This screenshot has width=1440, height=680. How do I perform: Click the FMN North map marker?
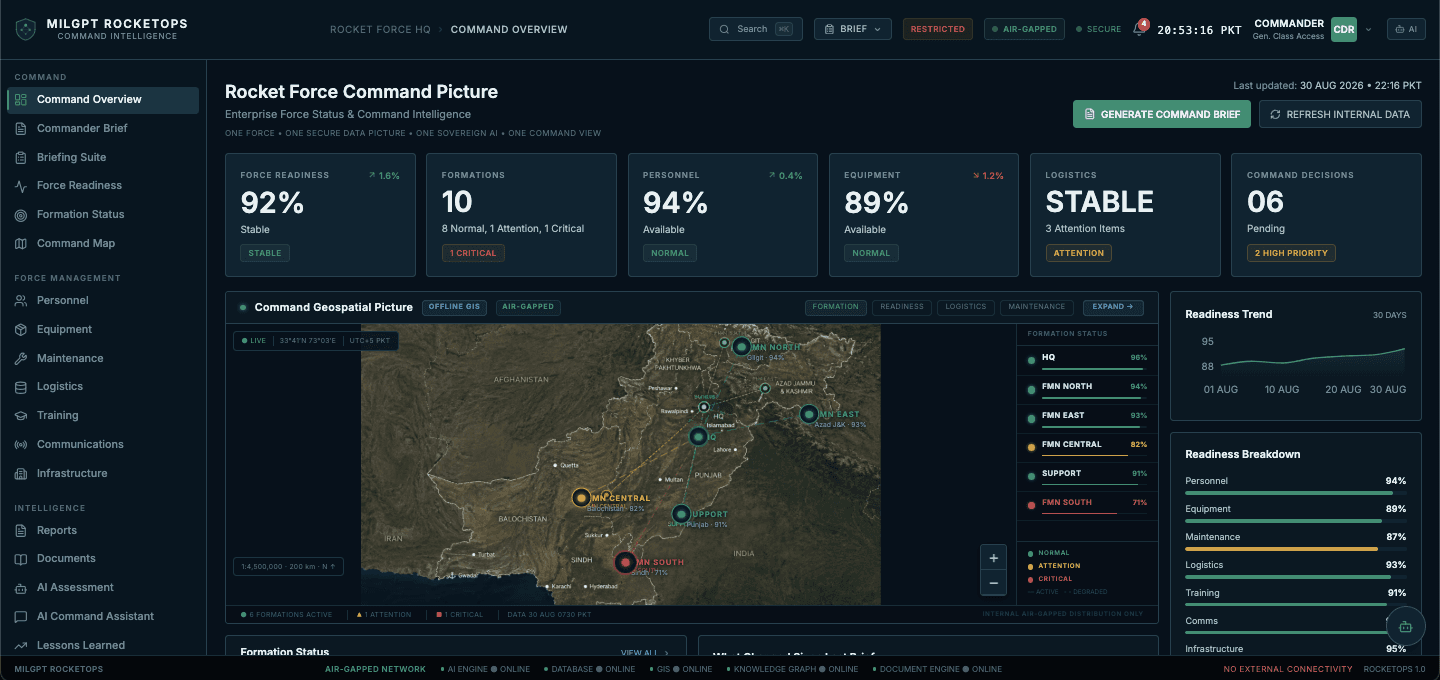[741, 347]
